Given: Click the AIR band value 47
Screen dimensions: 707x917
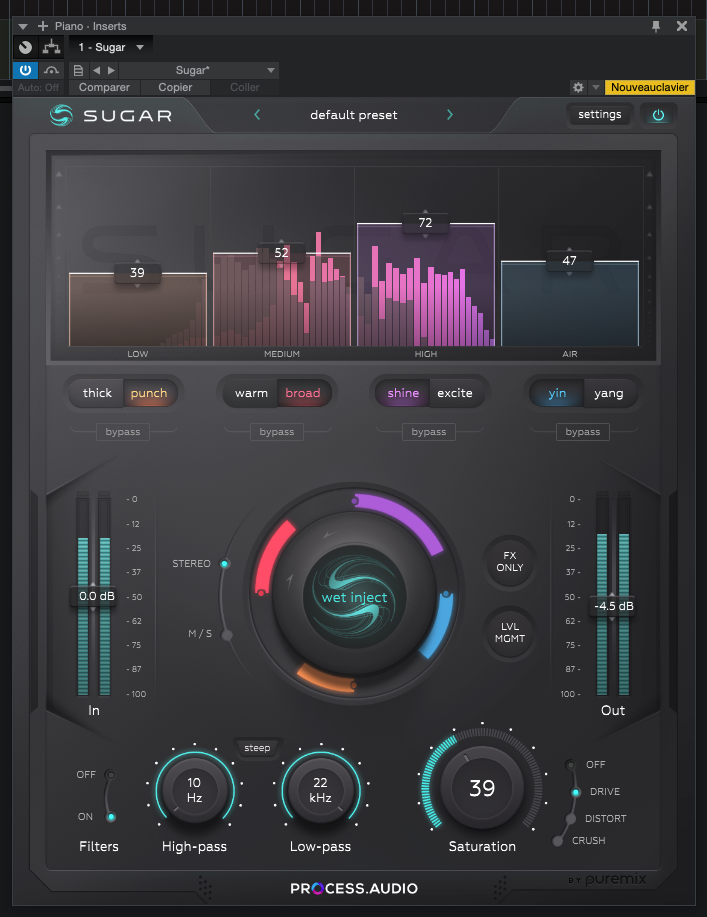Looking at the screenshot, I should pyautogui.click(x=569, y=261).
